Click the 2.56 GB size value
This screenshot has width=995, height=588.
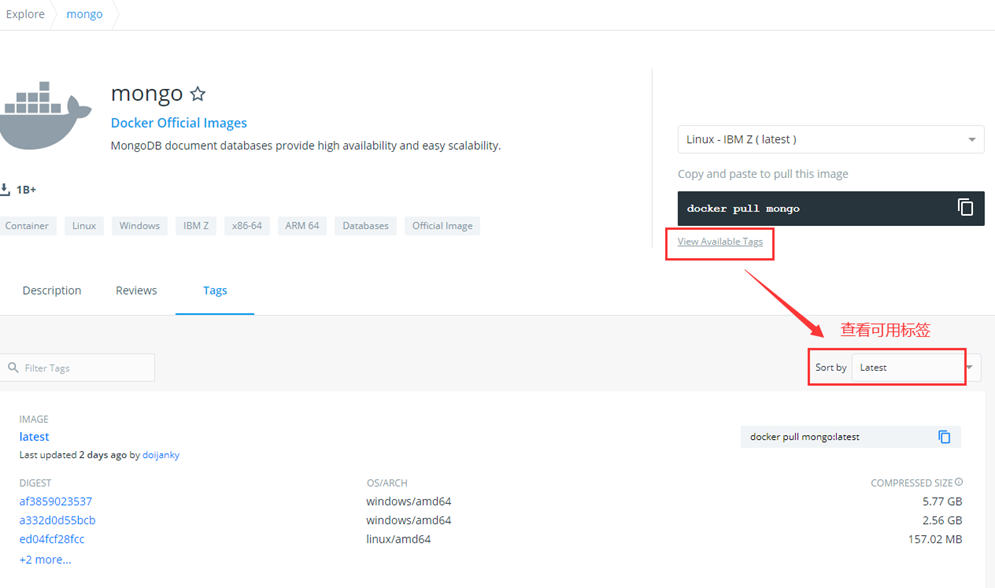click(x=942, y=520)
